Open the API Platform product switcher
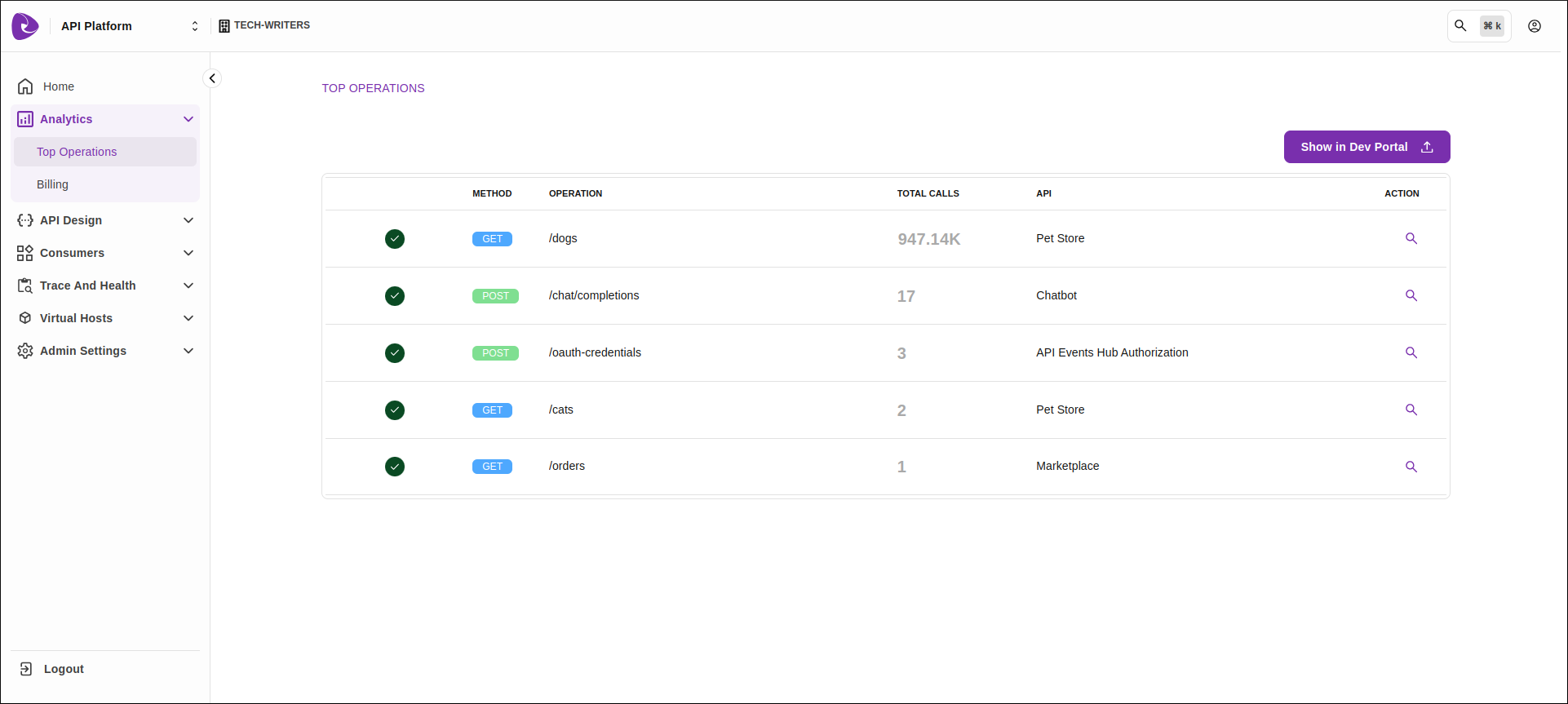Screen dimensions: 1568x704 (x=194, y=26)
